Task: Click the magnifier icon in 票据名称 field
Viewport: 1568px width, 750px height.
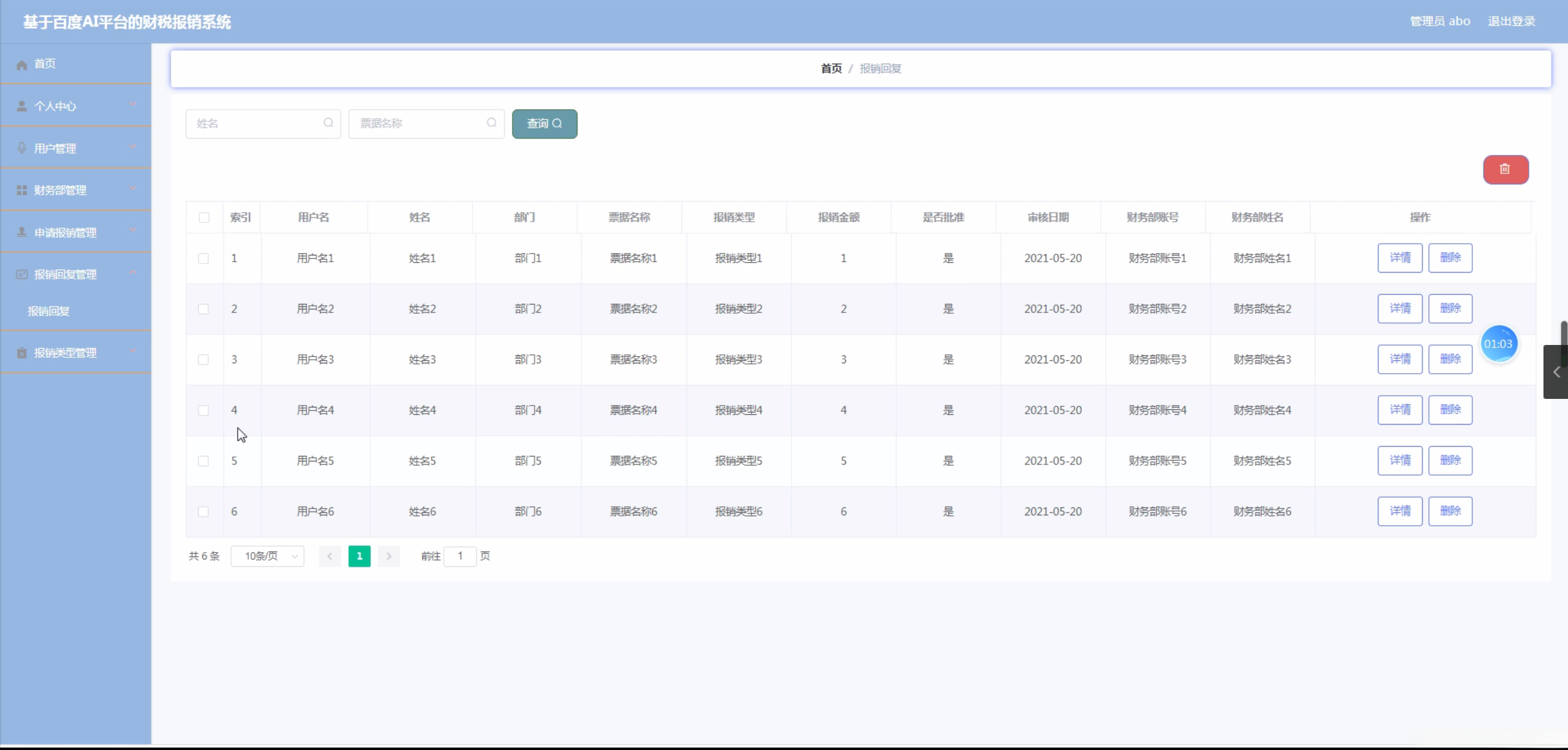Action: click(491, 123)
